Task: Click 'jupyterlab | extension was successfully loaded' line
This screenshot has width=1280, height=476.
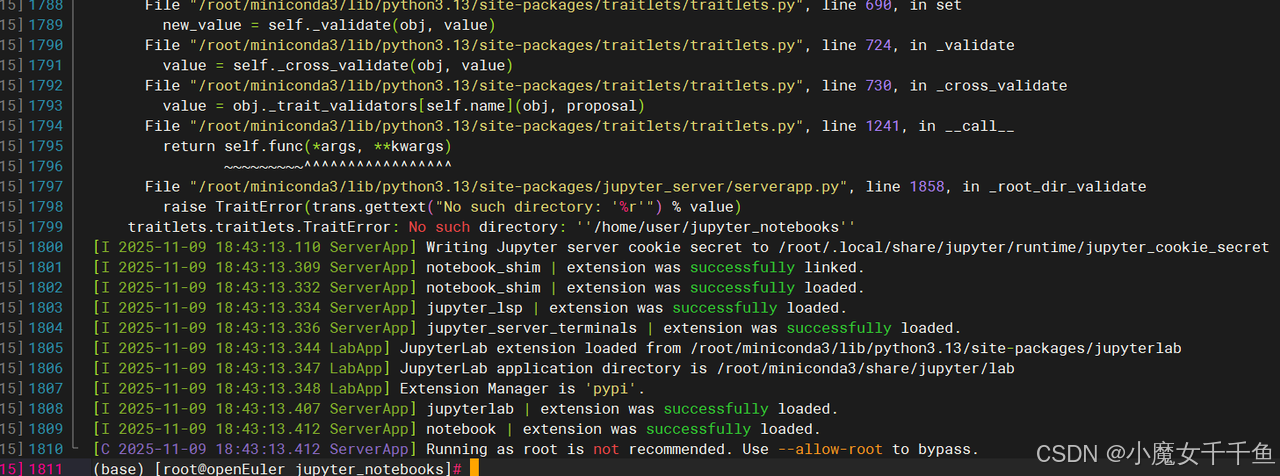Action: [465, 408]
